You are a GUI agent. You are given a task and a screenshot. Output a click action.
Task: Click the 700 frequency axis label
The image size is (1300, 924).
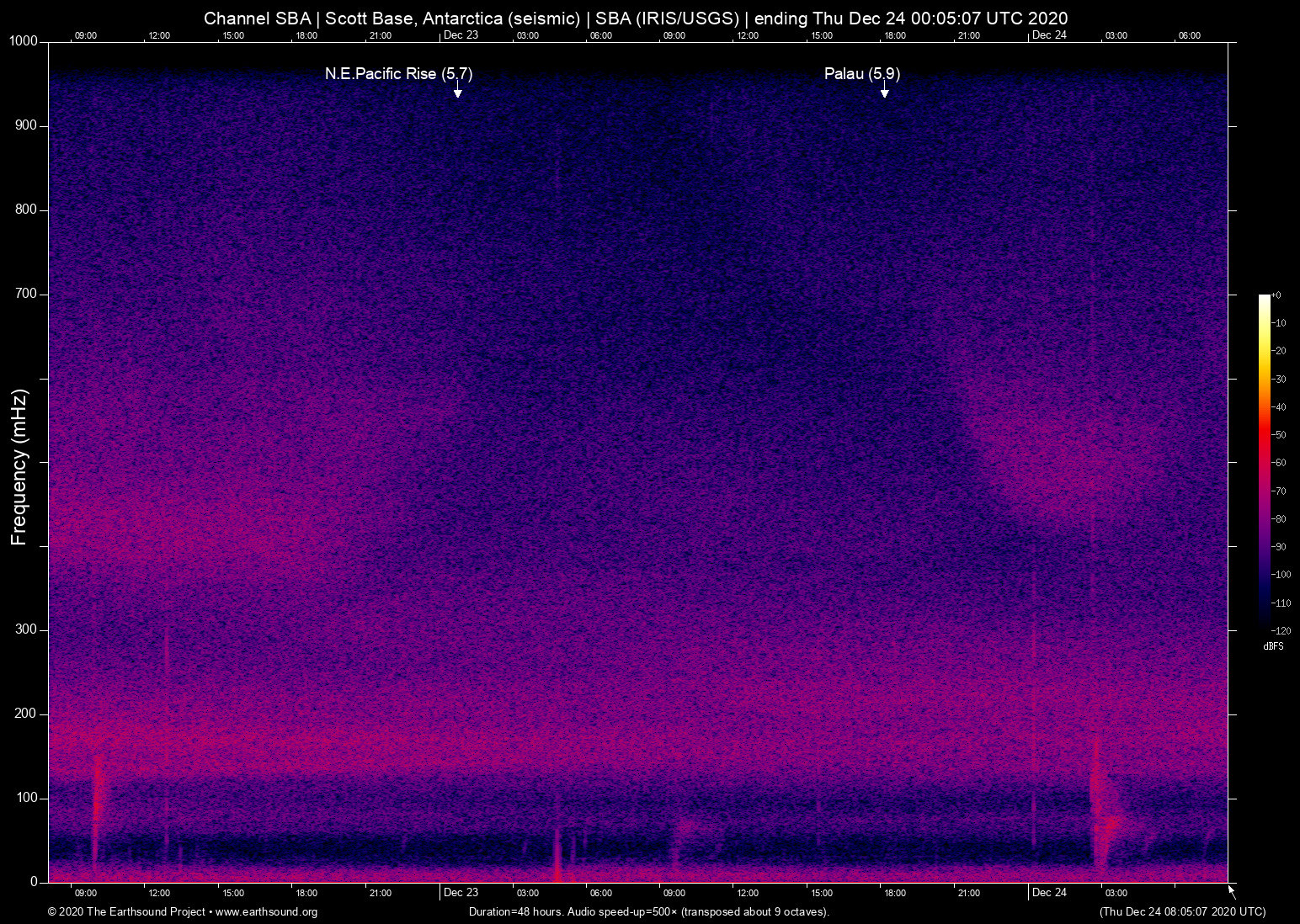(x=26, y=294)
